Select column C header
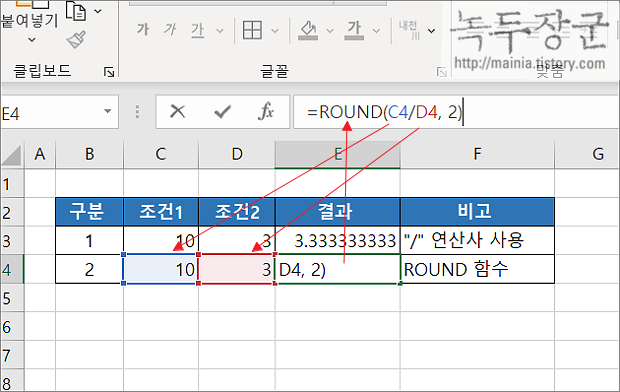 pyautogui.click(x=161, y=155)
